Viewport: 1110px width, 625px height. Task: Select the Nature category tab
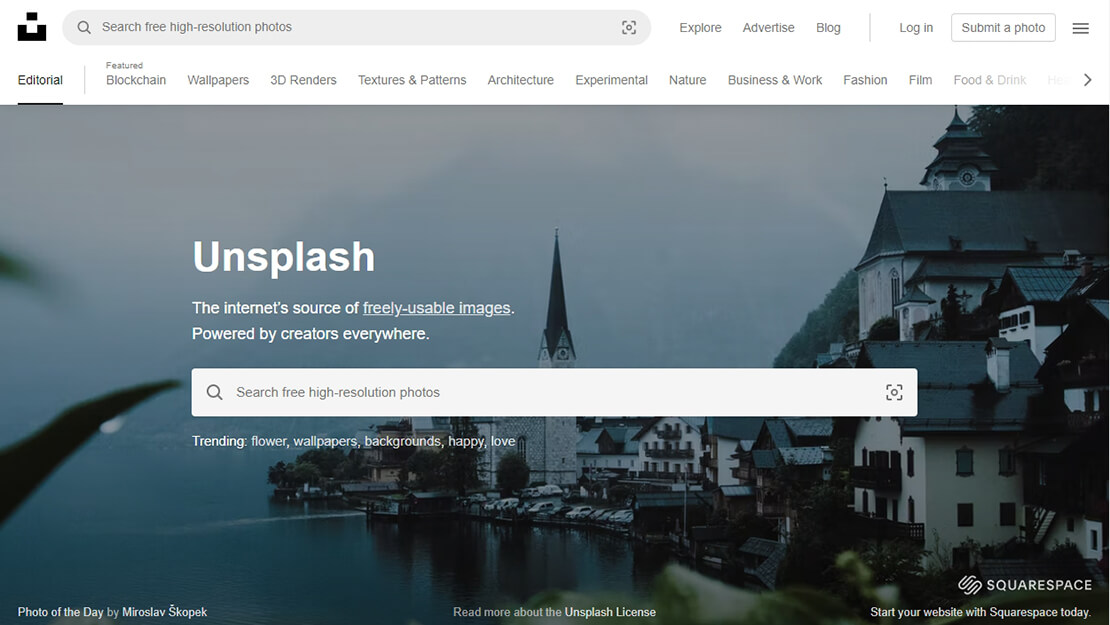687,80
